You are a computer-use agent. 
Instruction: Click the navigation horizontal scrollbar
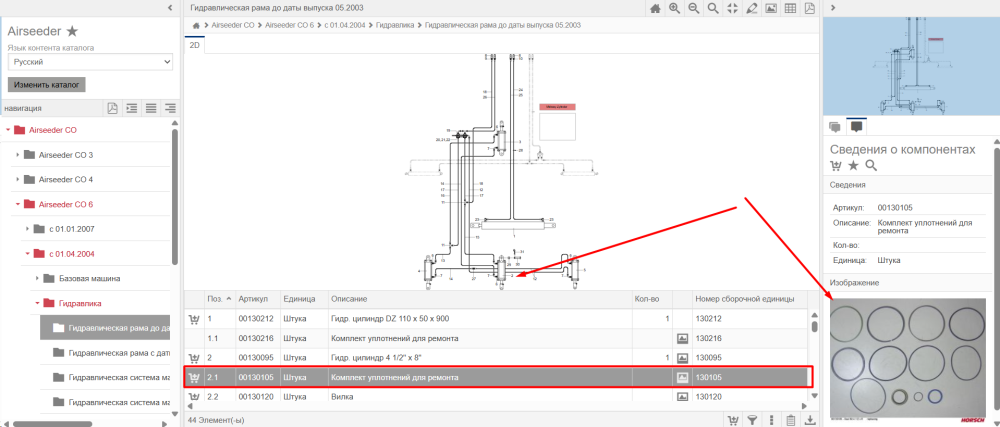(53, 423)
